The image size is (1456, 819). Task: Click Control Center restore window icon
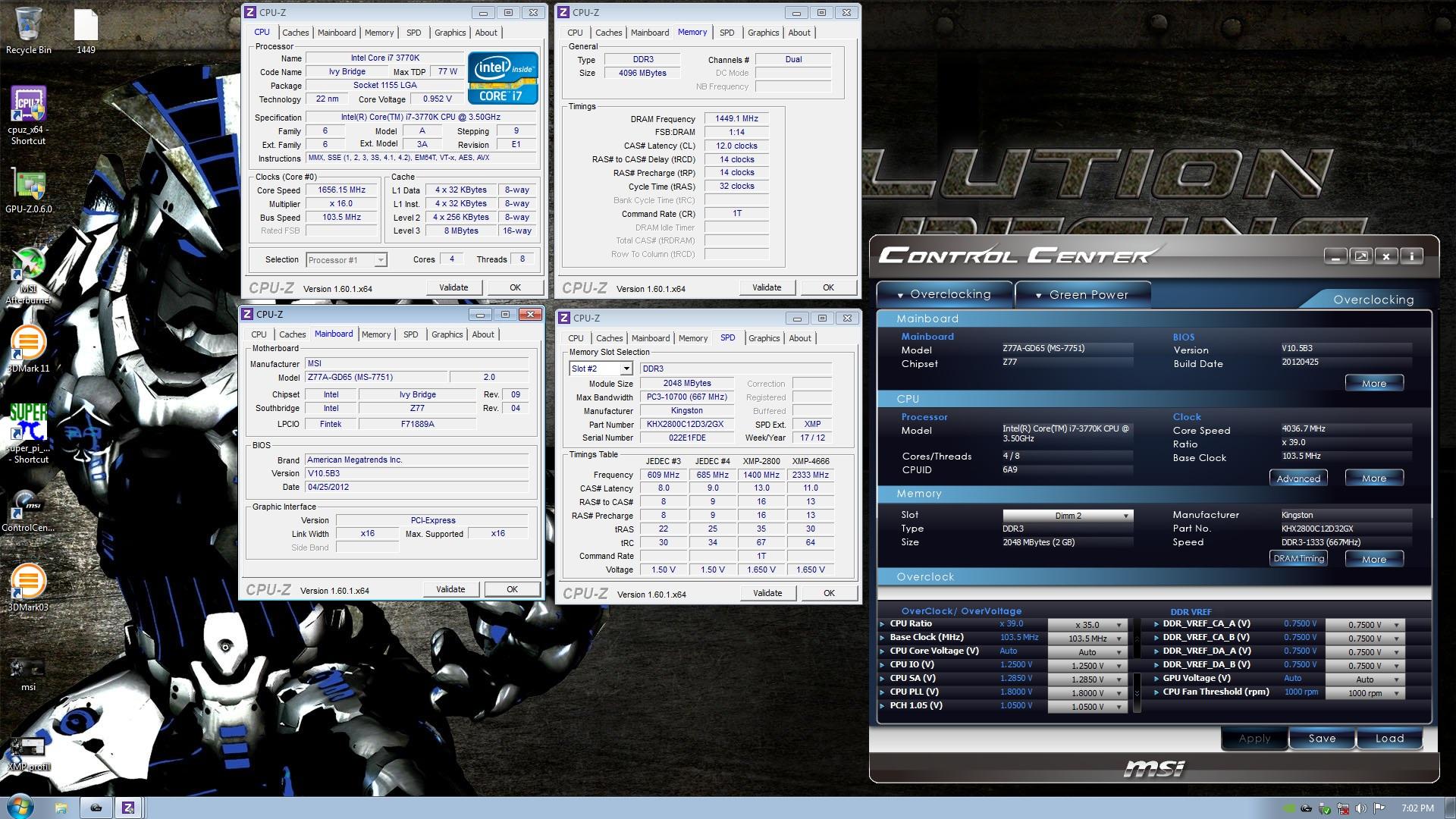tap(1361, 256)
